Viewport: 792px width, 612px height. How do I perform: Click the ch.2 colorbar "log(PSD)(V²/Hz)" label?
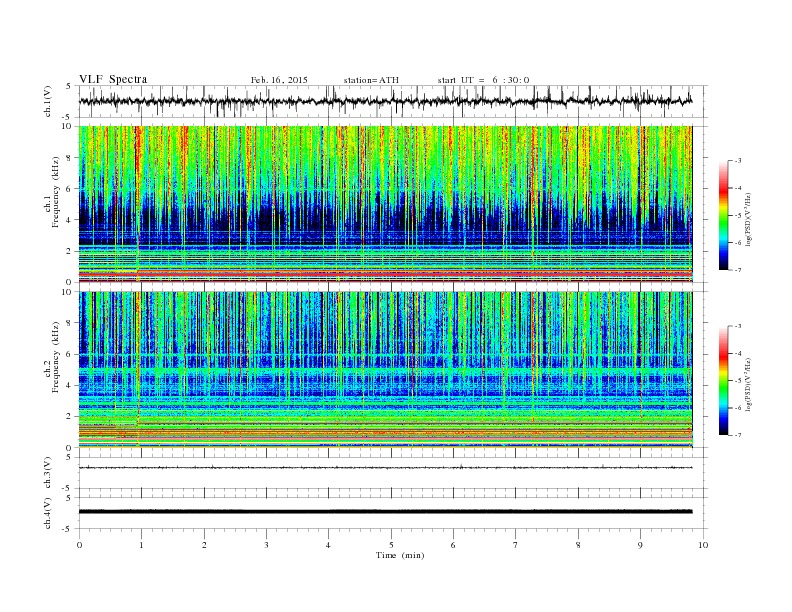point(750,383)
